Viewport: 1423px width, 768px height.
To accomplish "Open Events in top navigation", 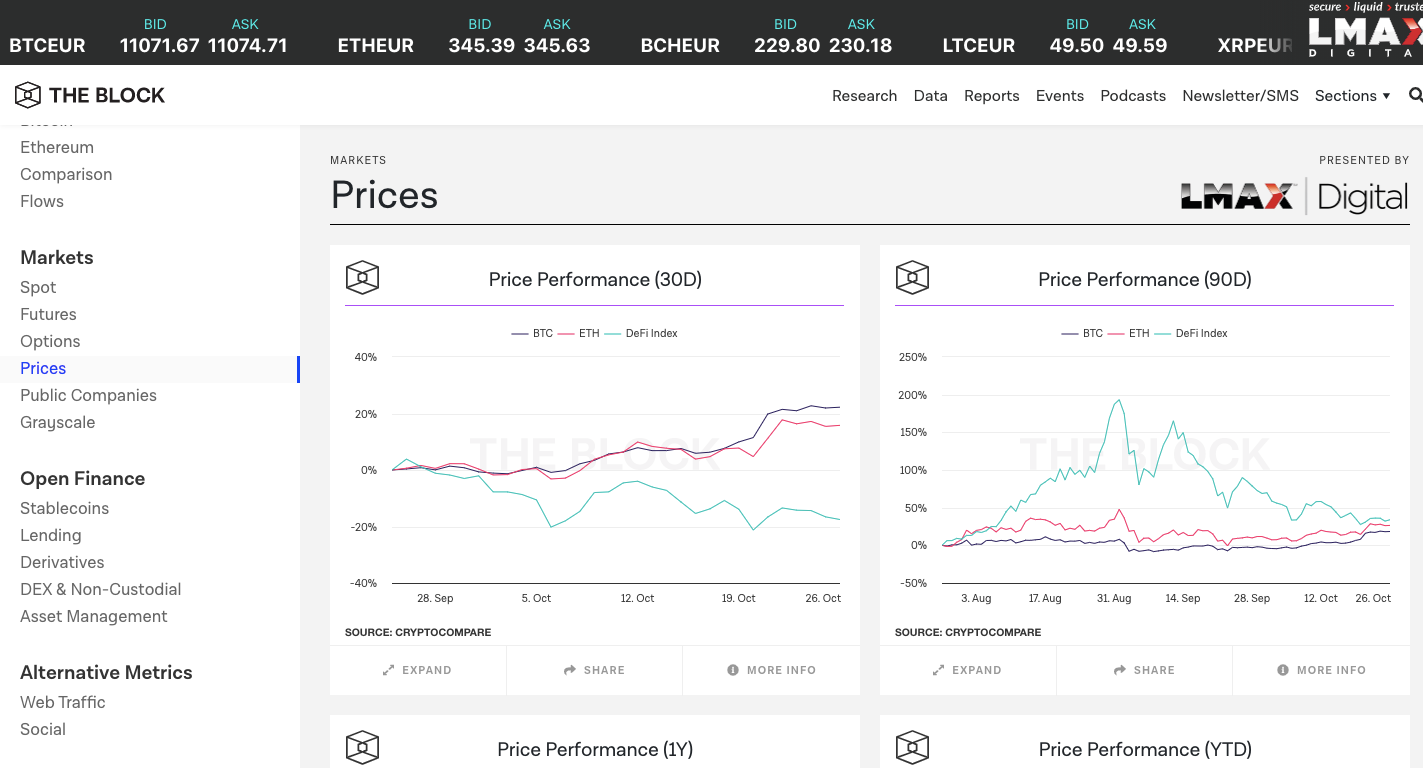I will [1059, 95].
